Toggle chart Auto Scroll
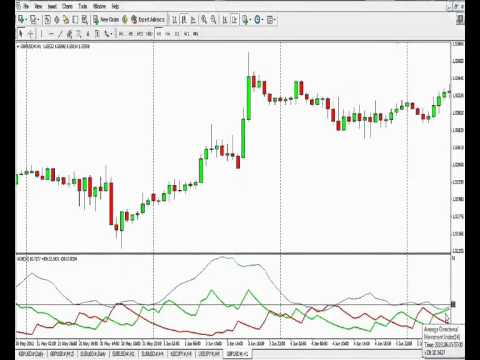Image resolution: width=480 pixels, height=360 pixels. (225, 20)
